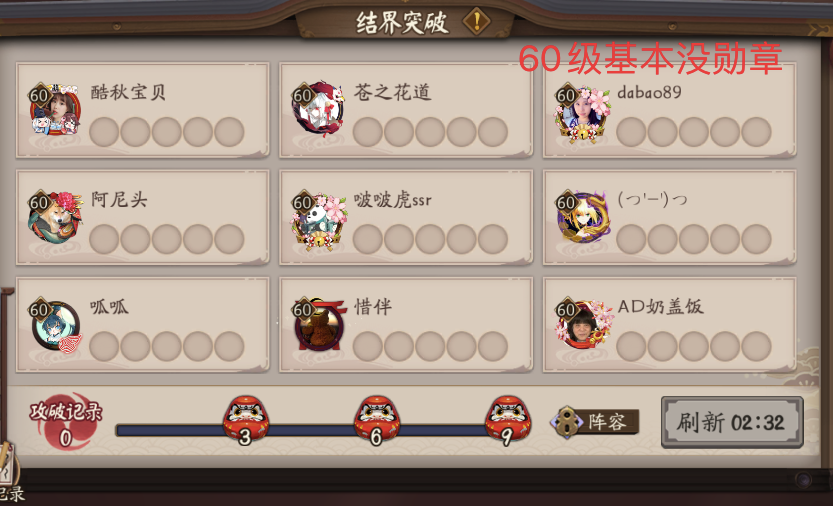The image size is (833, 506).
Task: Select the daruma reward marked 9
Action: coord(508,419)
